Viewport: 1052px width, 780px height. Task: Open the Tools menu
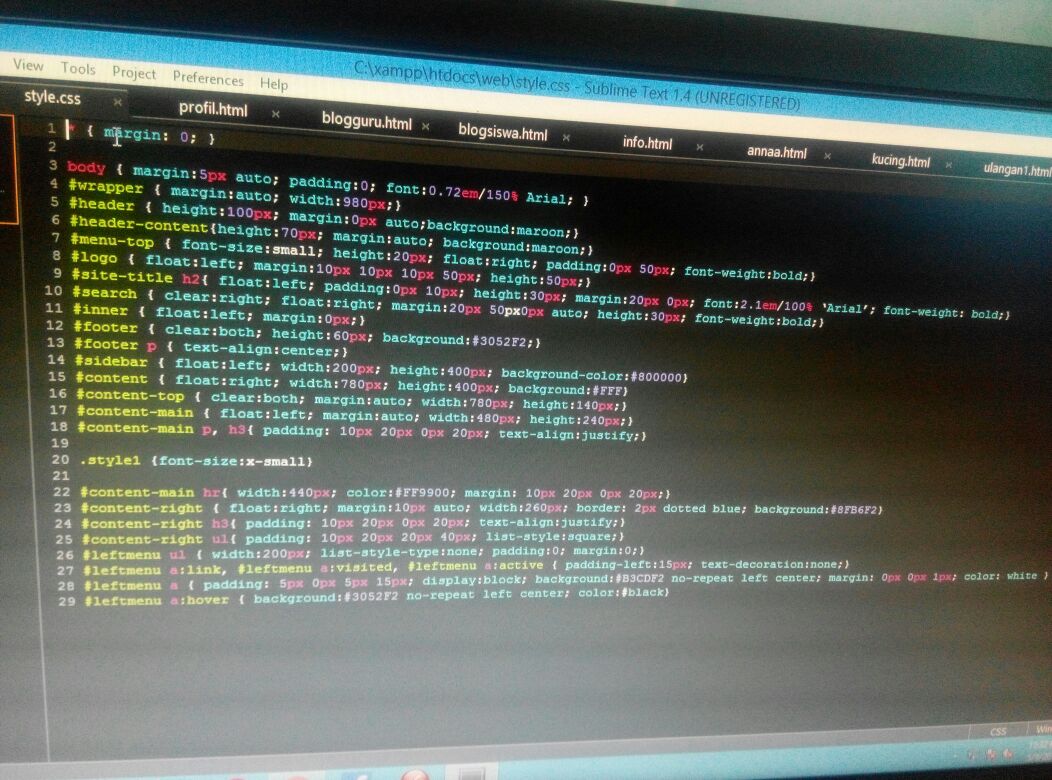pyautogui.click(x=78, y=68)
